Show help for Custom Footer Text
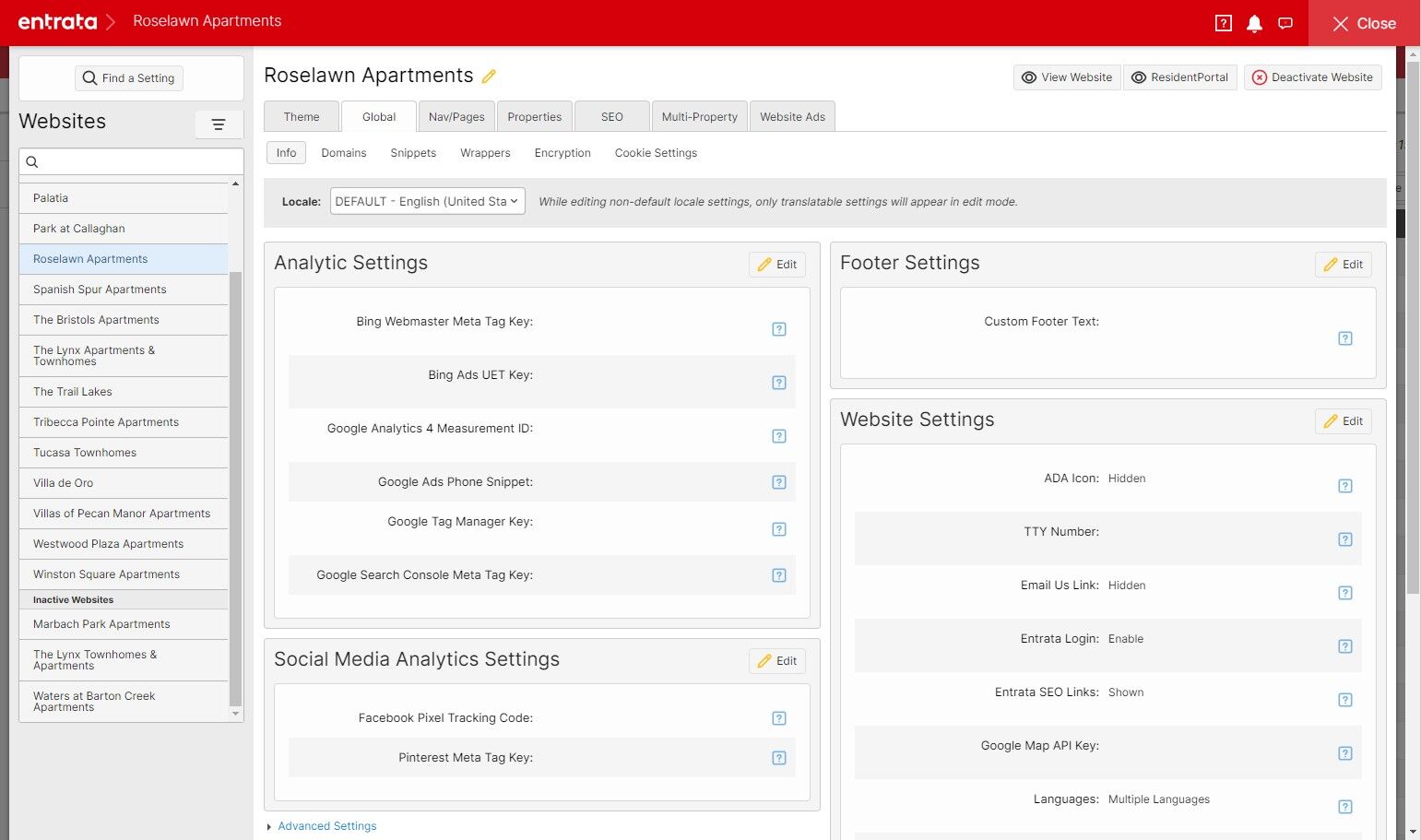Viewport: 1421px width, 840px height. click(x=1345, y=338)
